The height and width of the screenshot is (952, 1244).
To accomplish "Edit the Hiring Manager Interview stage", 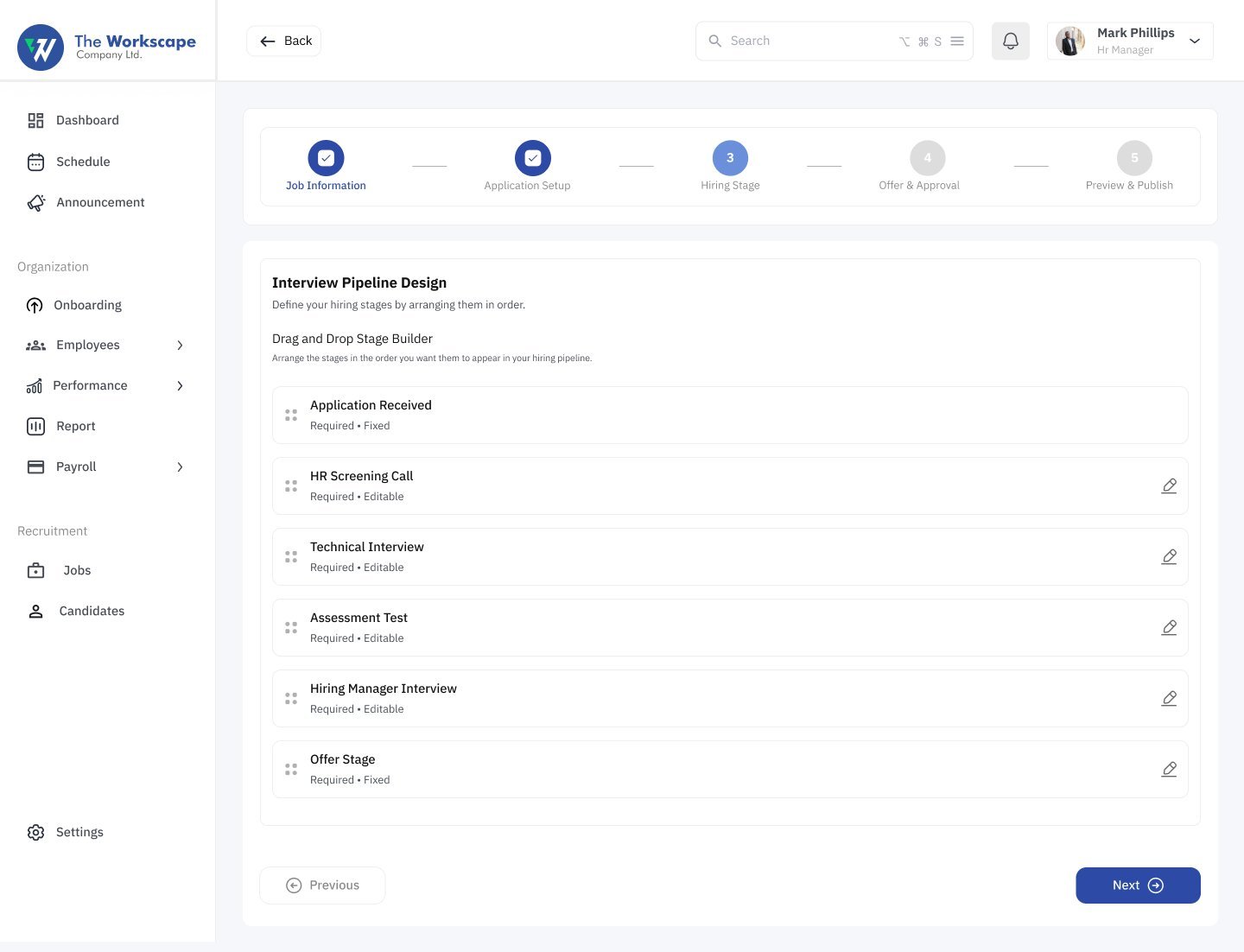I will [x=1169, y=698].
